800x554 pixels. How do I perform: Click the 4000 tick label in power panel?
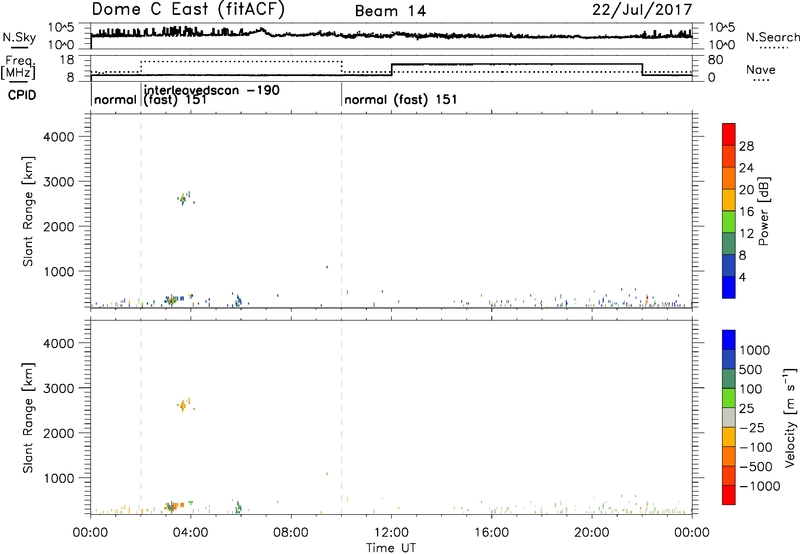[x=58, y=137]
